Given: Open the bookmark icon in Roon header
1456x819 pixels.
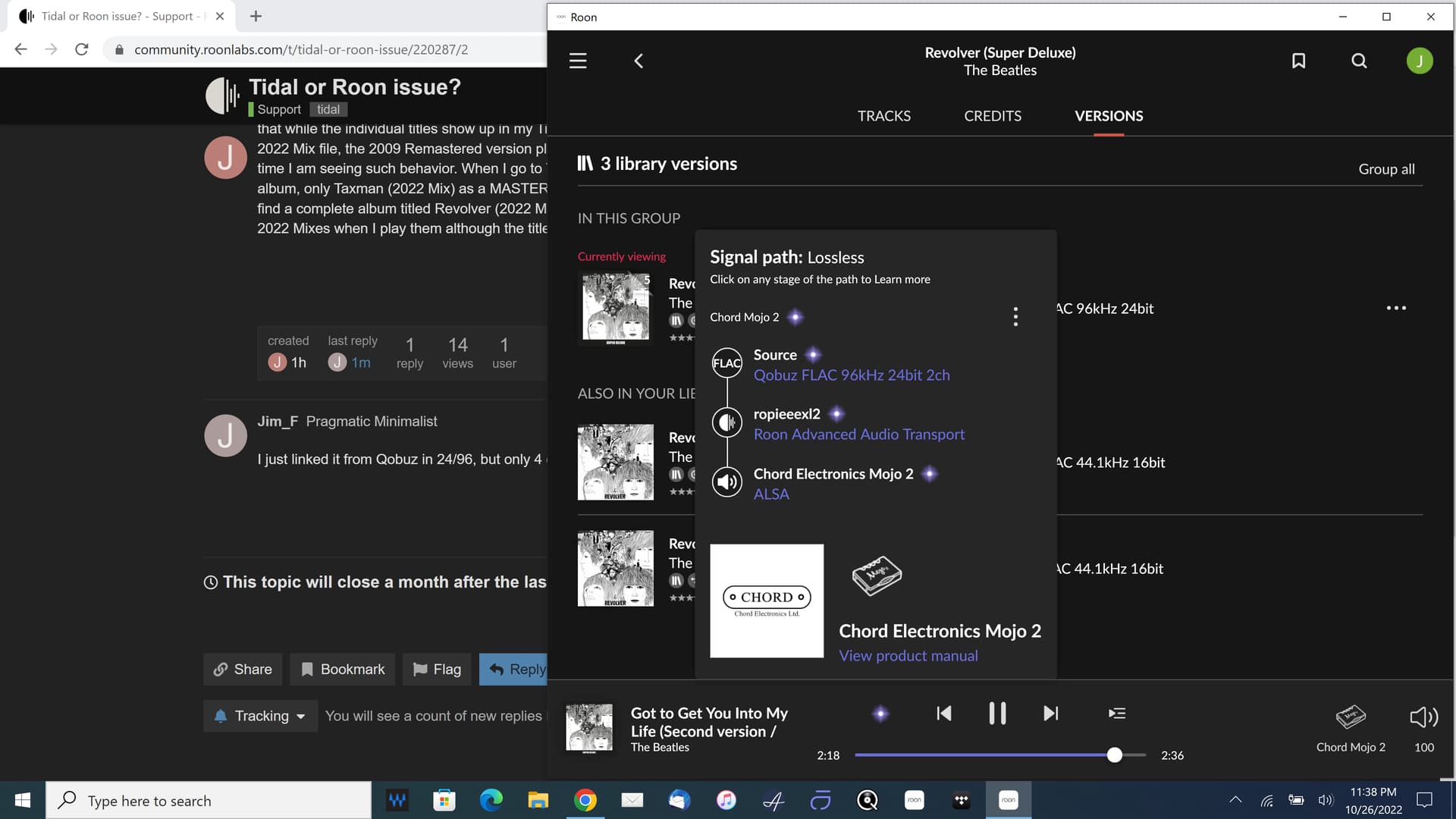Looking at the screenshot, I should pos(1298,61).
